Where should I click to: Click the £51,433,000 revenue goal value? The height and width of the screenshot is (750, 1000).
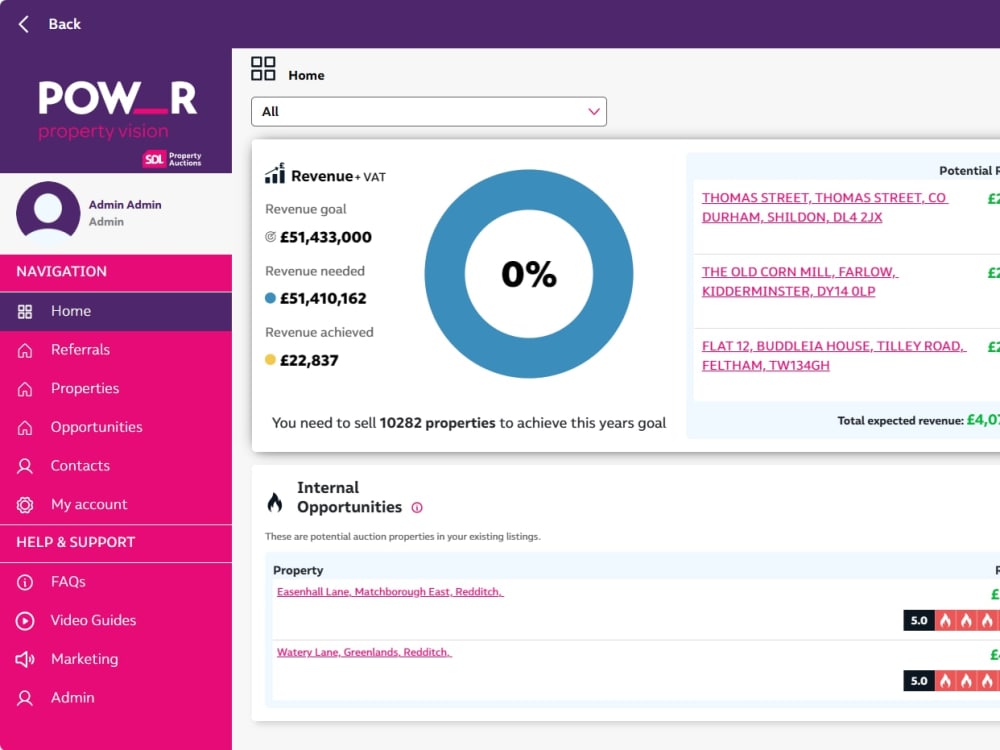coord(326,237)
